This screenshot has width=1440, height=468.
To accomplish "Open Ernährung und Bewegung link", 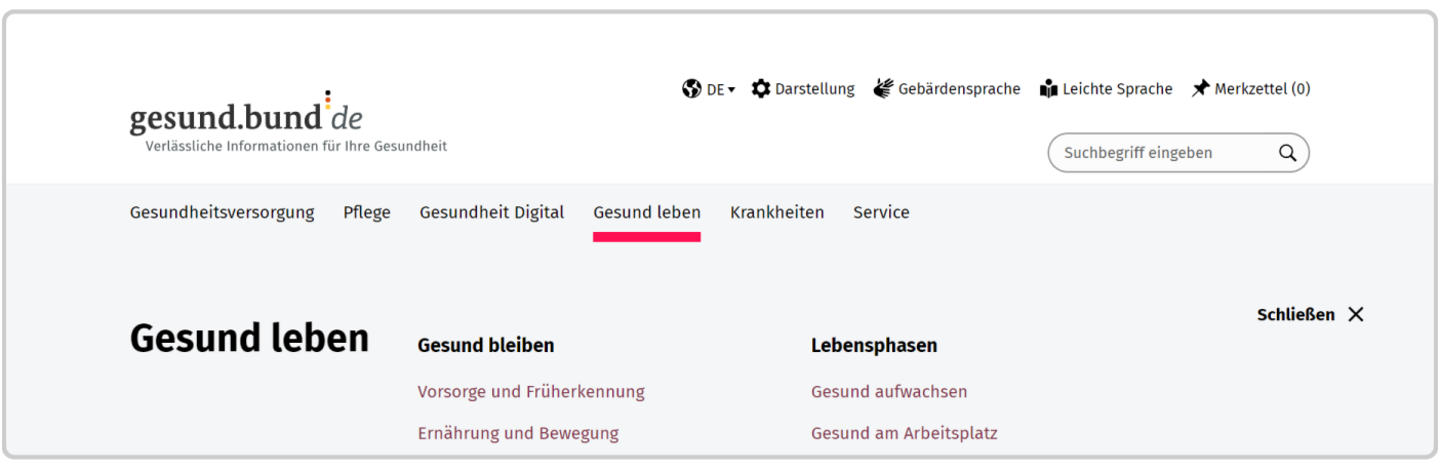I will point(518,433).
